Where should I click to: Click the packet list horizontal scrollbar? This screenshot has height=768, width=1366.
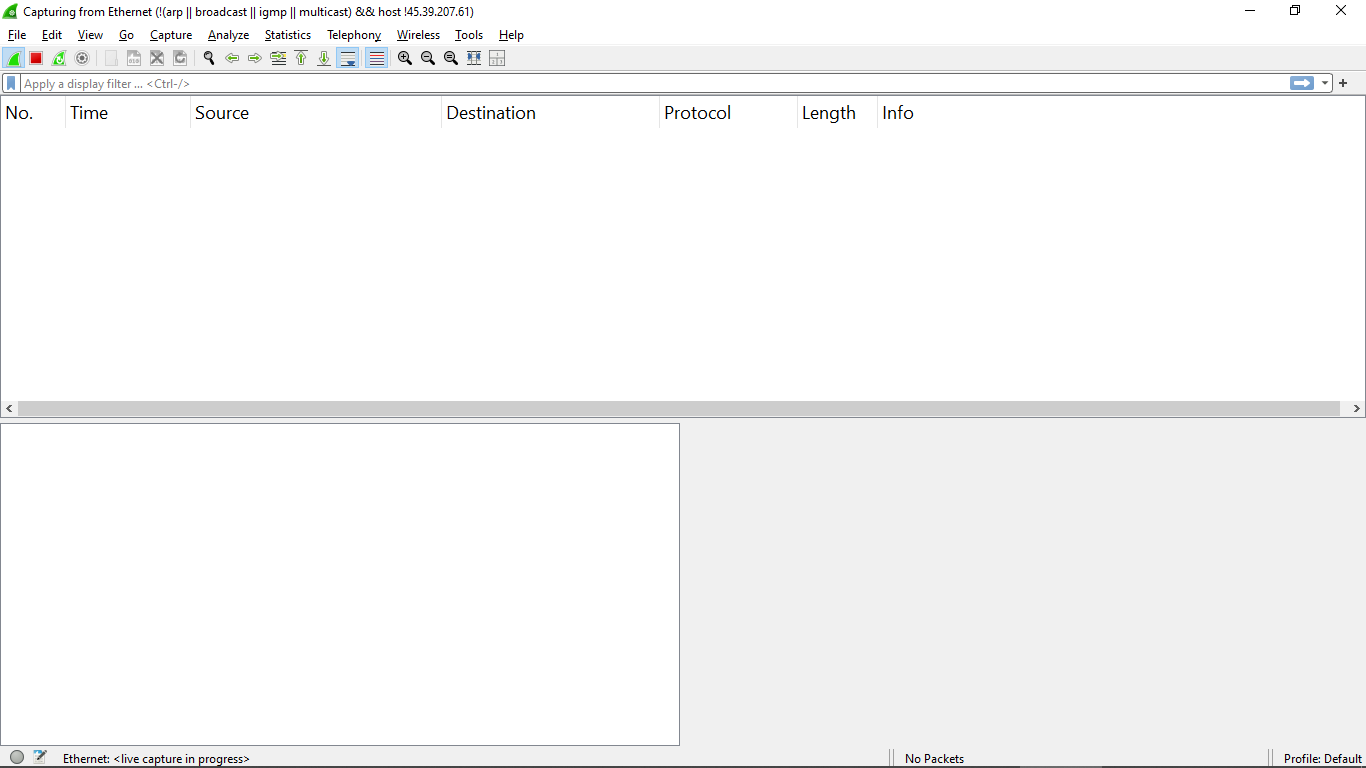tap(678, 409)
